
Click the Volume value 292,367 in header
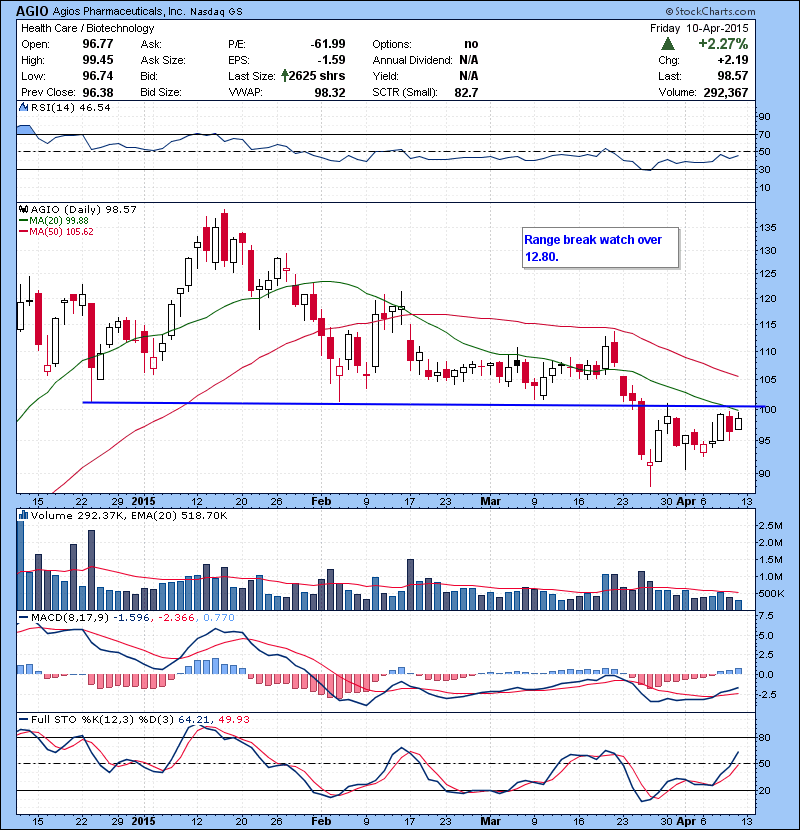tap(726, 92)
